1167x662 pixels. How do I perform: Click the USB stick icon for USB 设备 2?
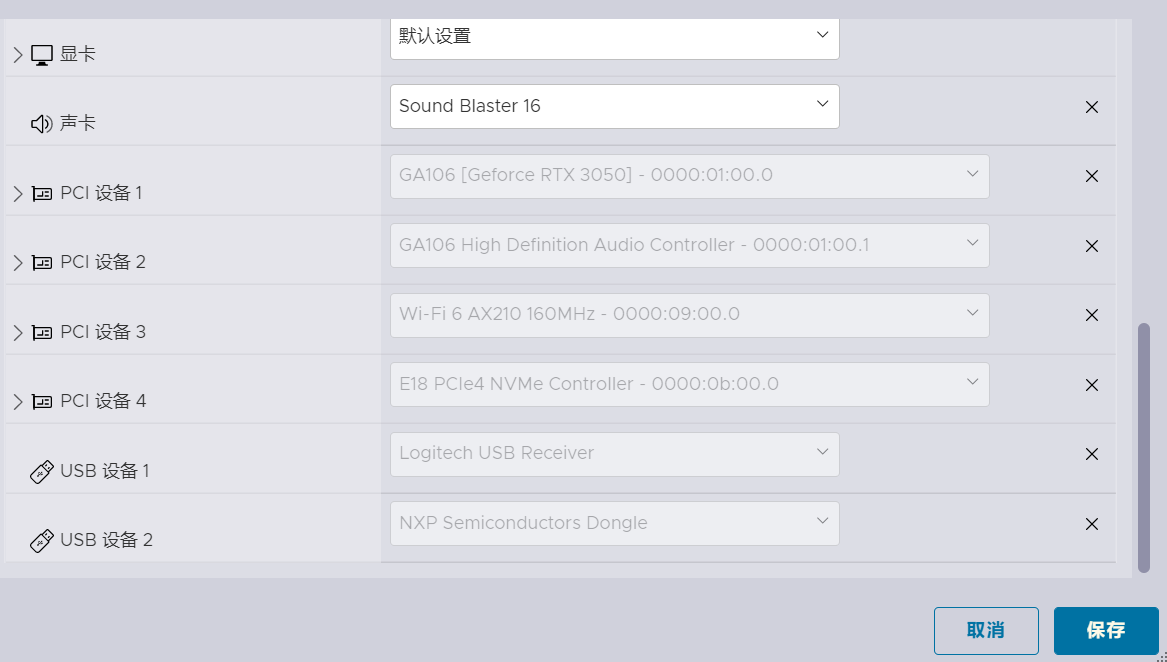(42, 541)
